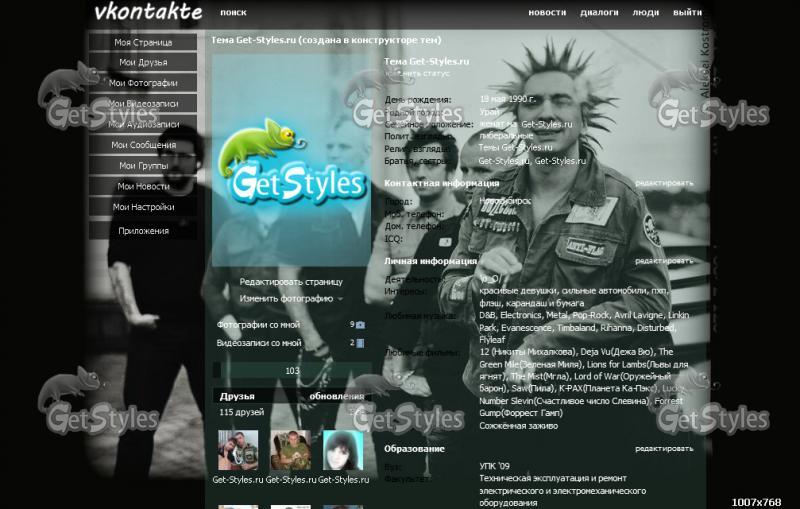Viewport: 800px width, 509px height.
Task: Click the video icon beside video count
Action: click(360, 343)
